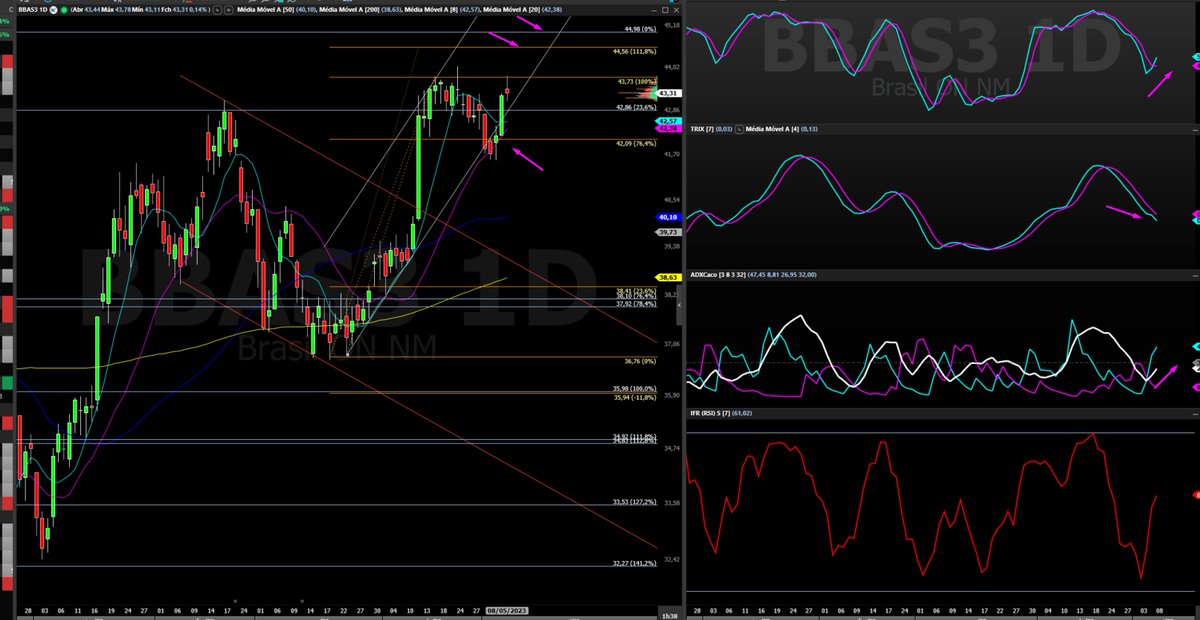Collapse the TRIX indicator panel
Image resolution: width=1200 pixels, height=620 pixels.
(1194, 129)
